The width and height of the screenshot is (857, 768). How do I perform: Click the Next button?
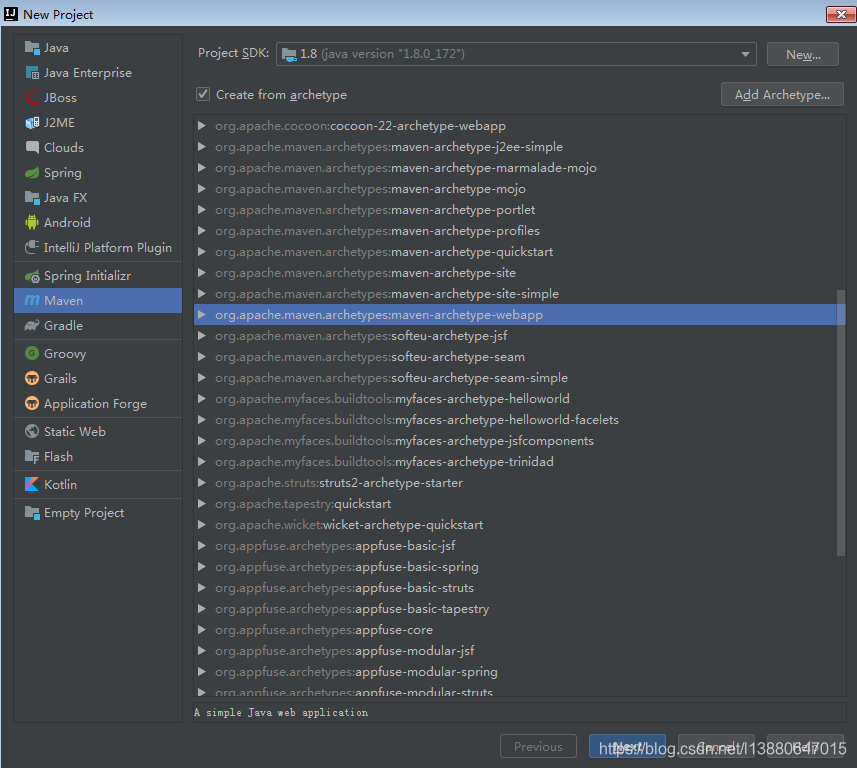click(x=627, y=746)
